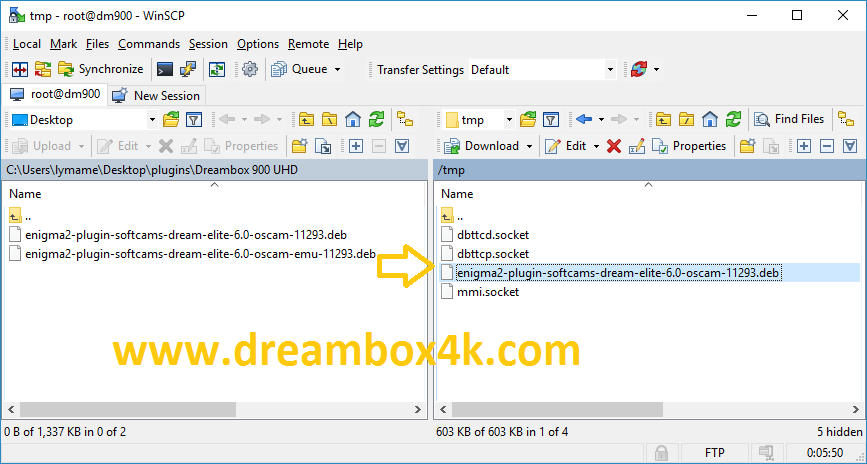867x464 pixels.
Task: Click the local panel filter icon
Action: (x=194, y=119)
